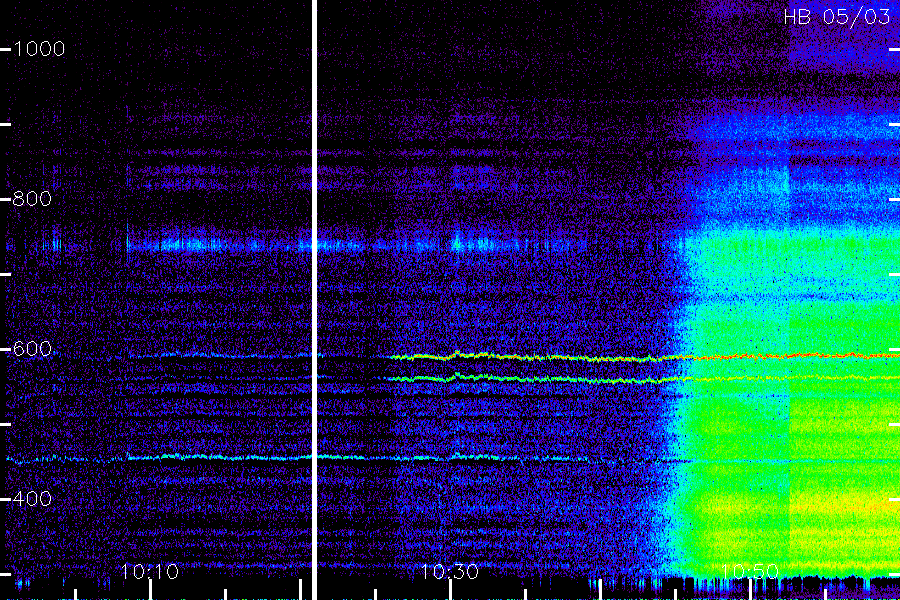Click the HB 05/03 station date label
Screen dimensions: 900x600
click(x=837, y=17)
